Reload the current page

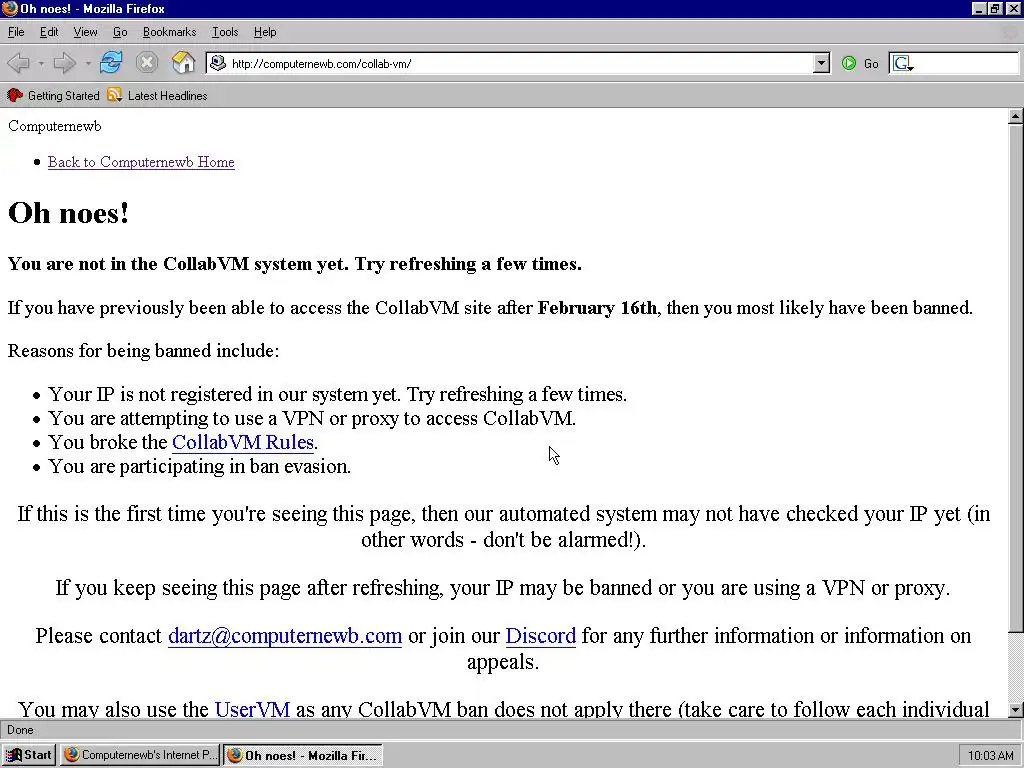coord(111,63)
